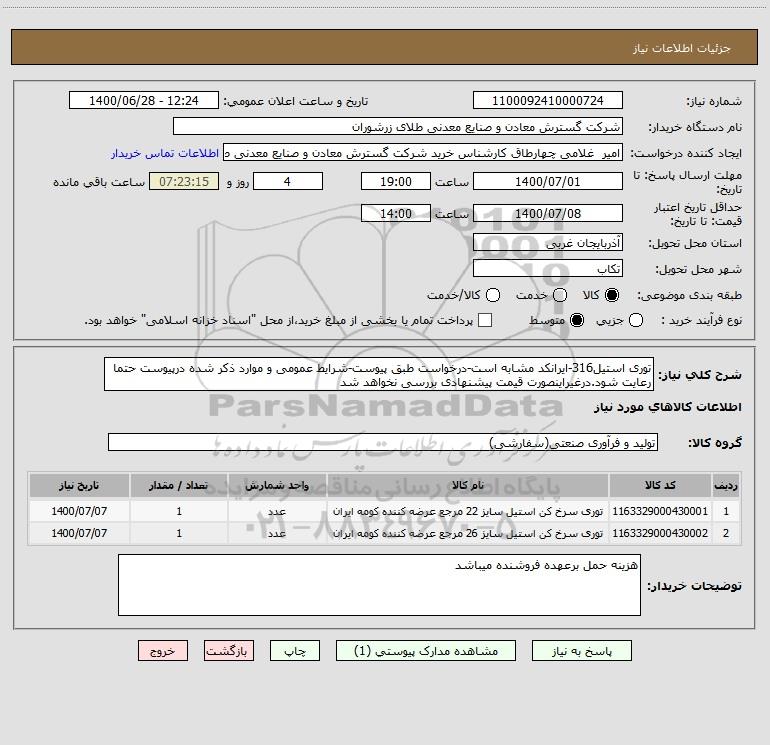Click the quantity cell in row 1

179,511
